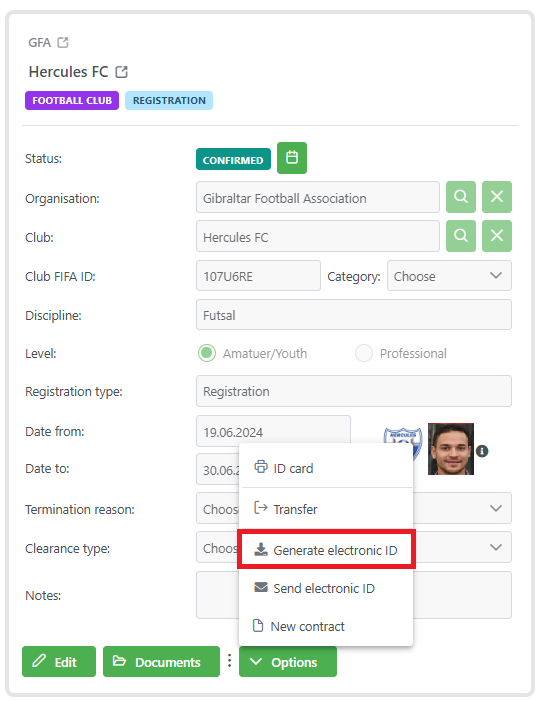This screenshot has height=701, width=540.
Task: Open Hercules FC external link icon
Action: (x=122, y=72)
